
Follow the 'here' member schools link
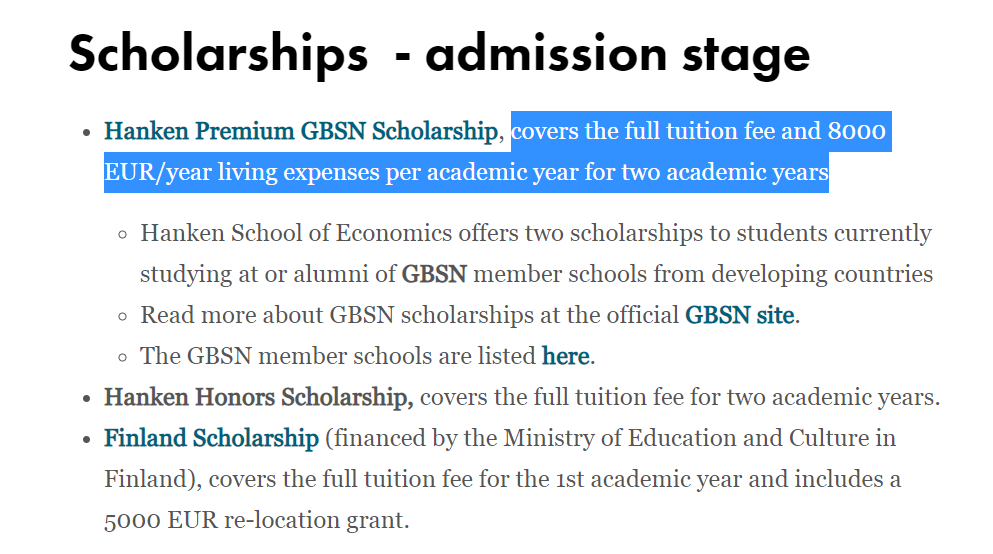(566, 356)
